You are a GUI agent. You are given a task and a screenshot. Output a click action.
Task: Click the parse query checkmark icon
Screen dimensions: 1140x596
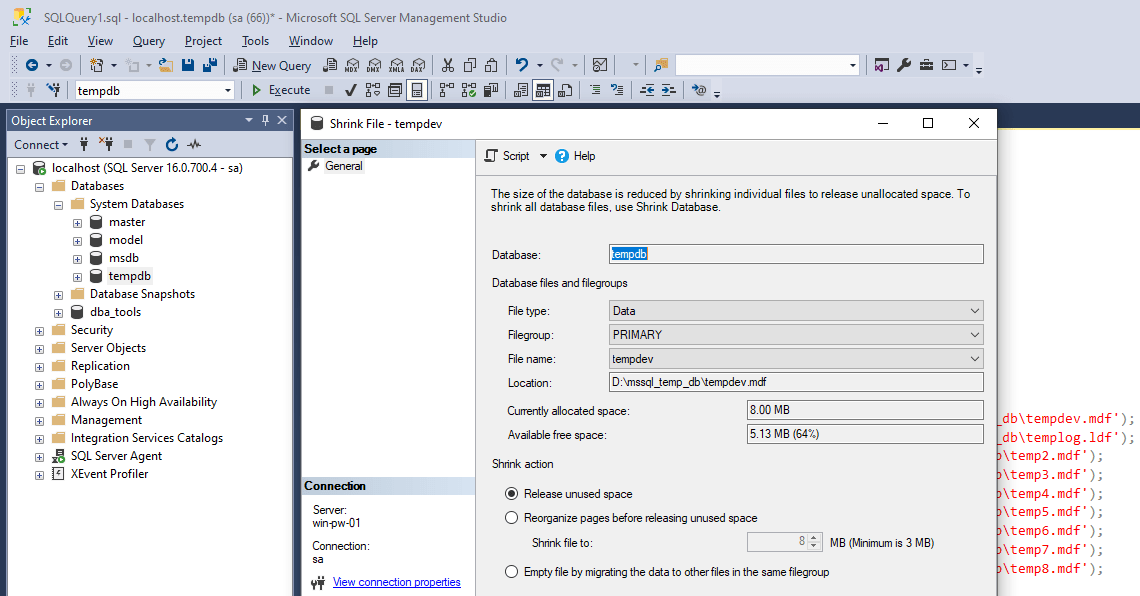tap(349, 90)
